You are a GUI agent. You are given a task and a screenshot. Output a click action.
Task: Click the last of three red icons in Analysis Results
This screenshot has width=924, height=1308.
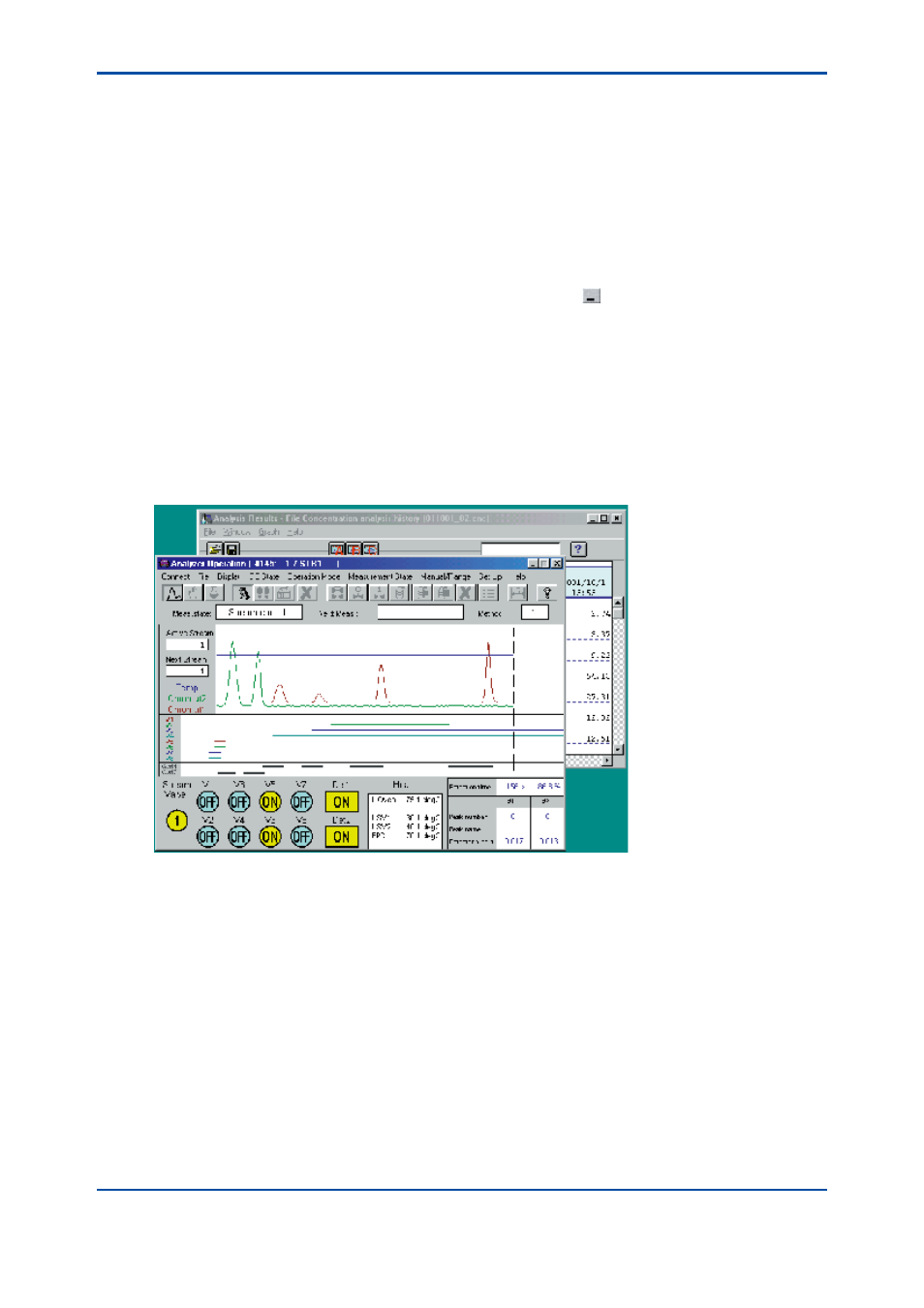pyautogui.click(x=370, y=549)
